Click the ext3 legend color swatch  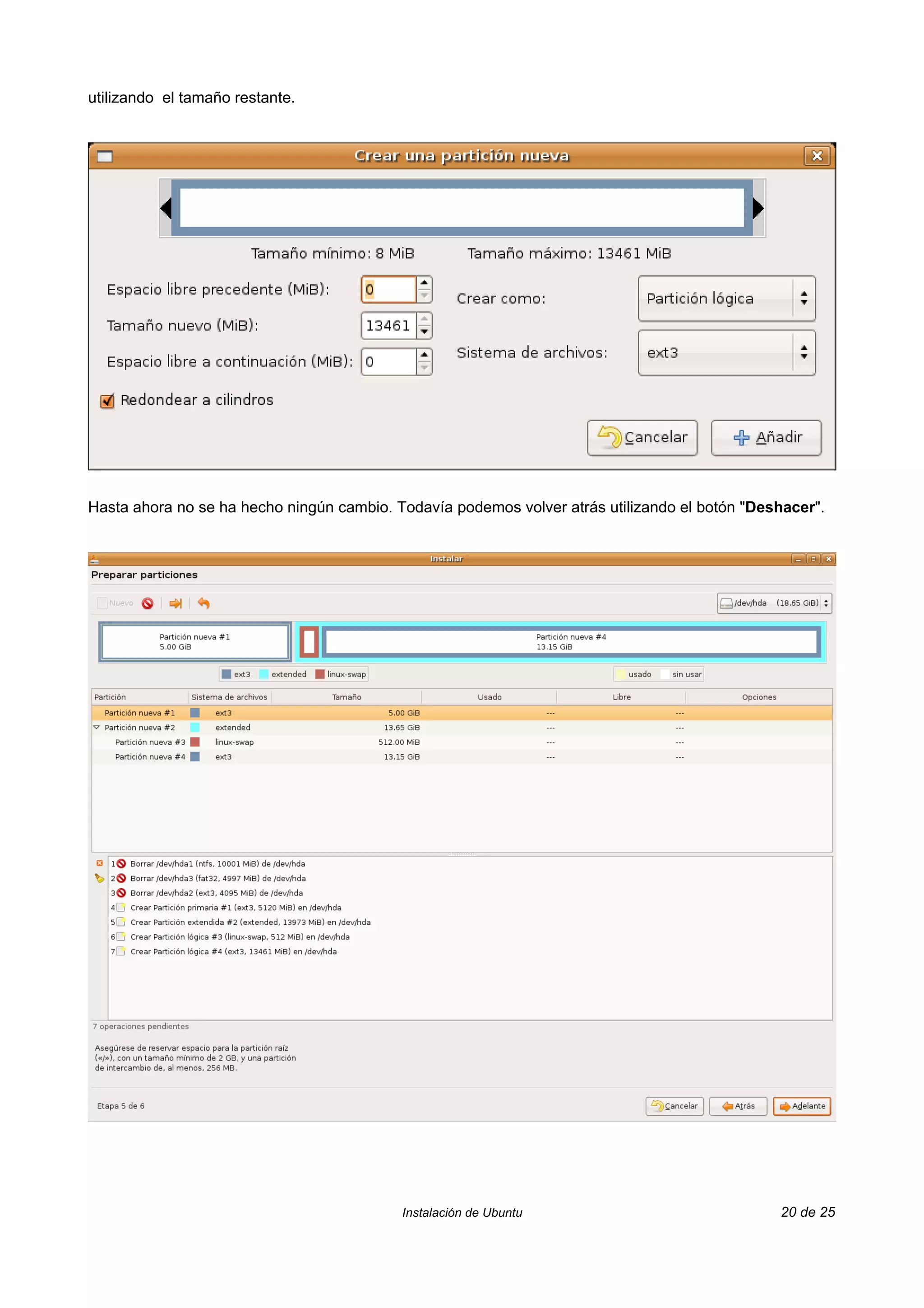[226, 674]
